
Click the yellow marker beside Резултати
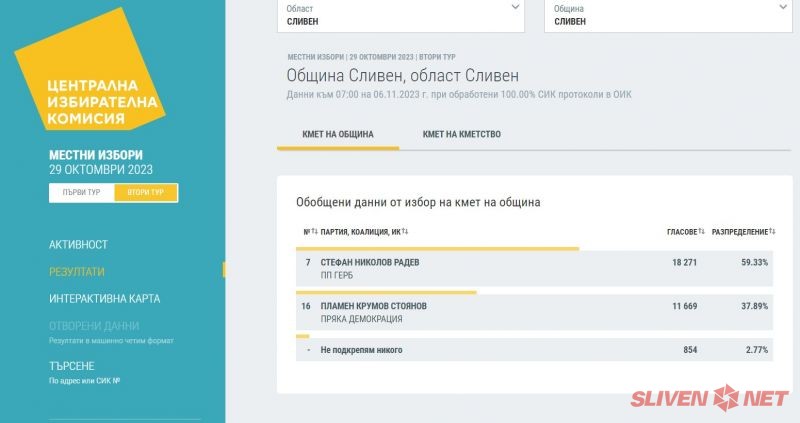(223, 271)
